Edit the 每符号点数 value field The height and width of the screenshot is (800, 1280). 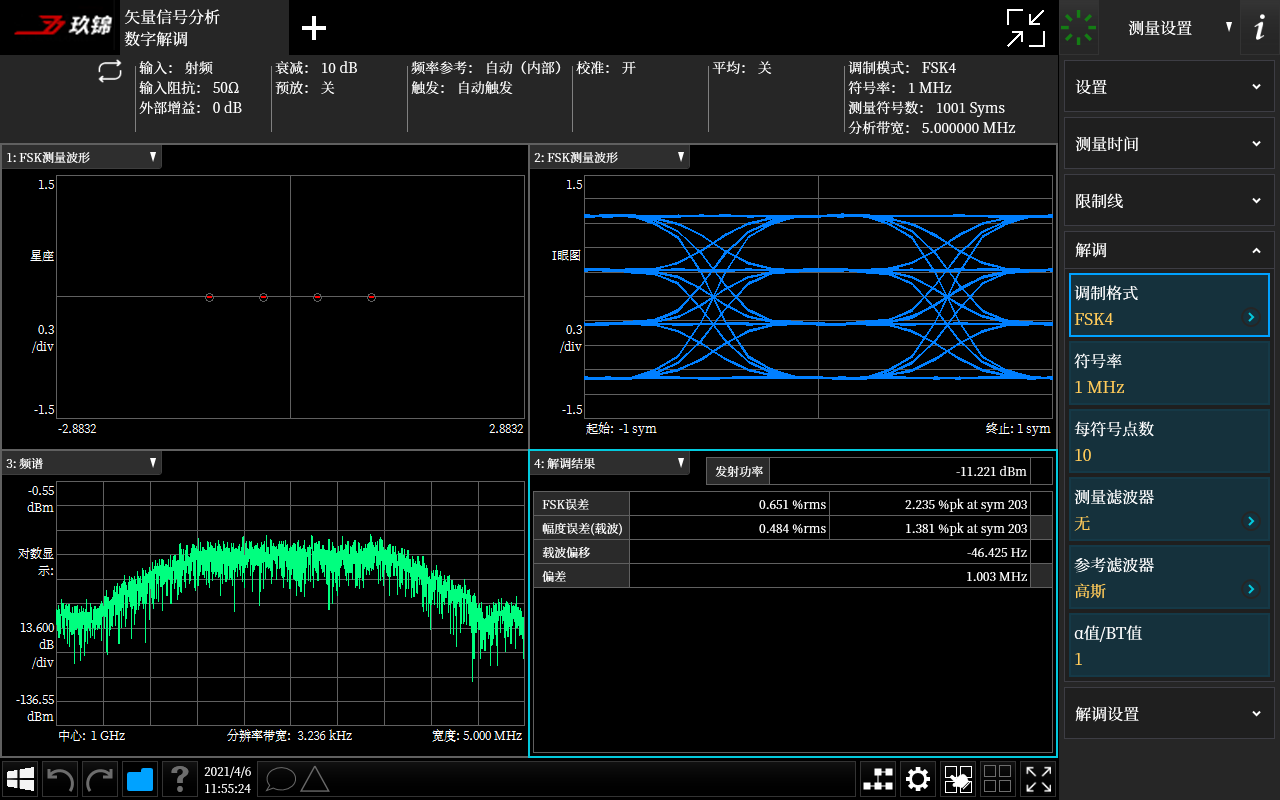(1169, 441)
